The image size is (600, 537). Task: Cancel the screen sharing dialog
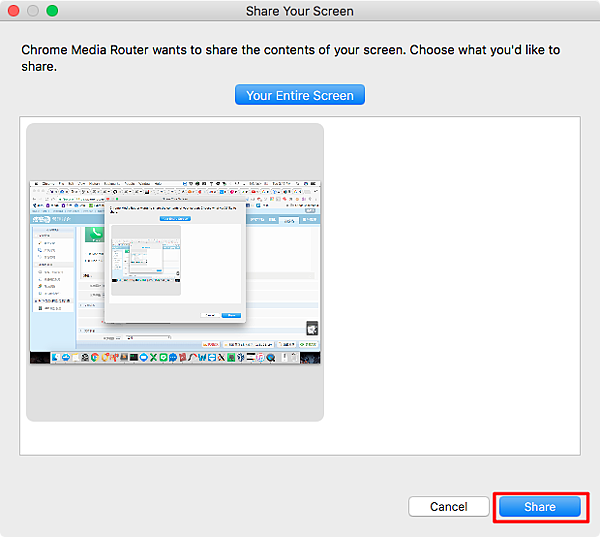coord(448,507)
